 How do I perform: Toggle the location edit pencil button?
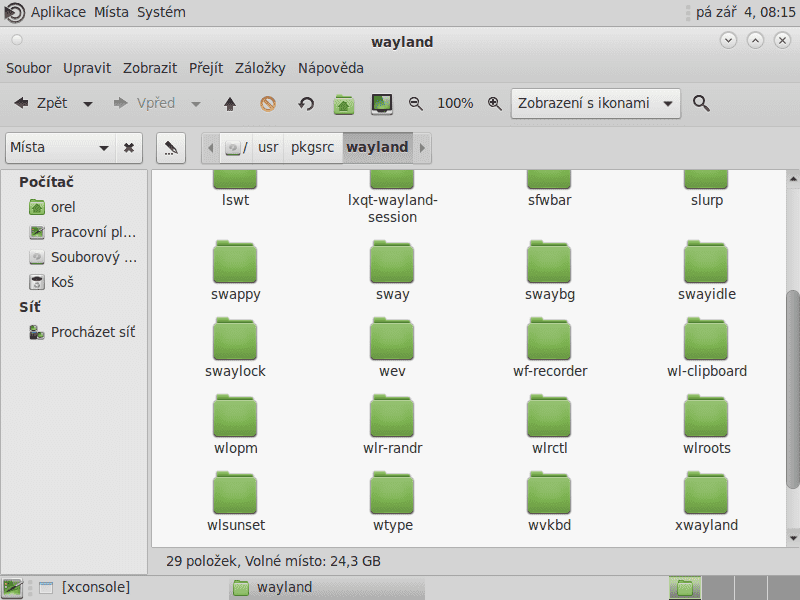[171, 148]
